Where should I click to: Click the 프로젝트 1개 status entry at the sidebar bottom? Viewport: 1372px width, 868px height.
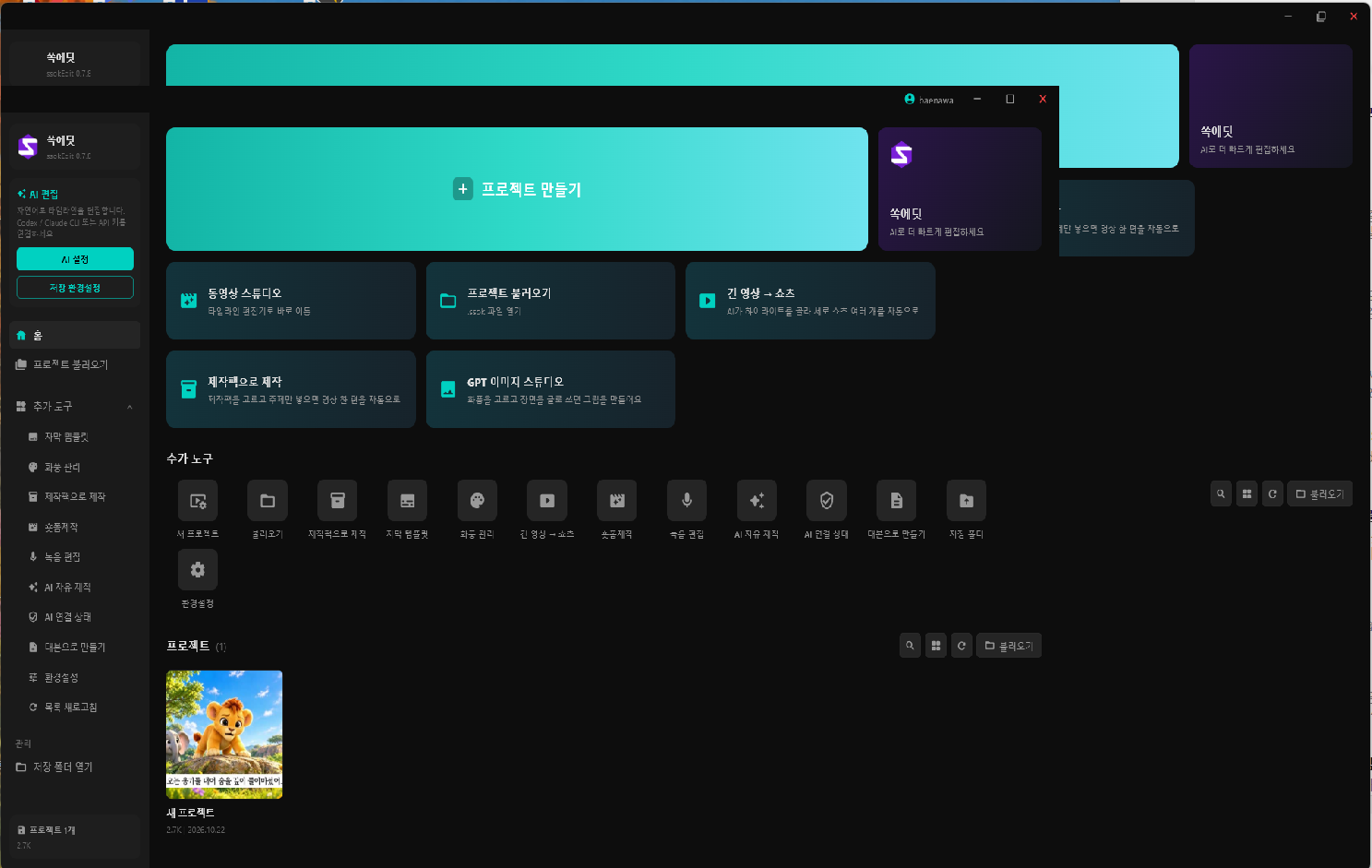coord(75,837)
